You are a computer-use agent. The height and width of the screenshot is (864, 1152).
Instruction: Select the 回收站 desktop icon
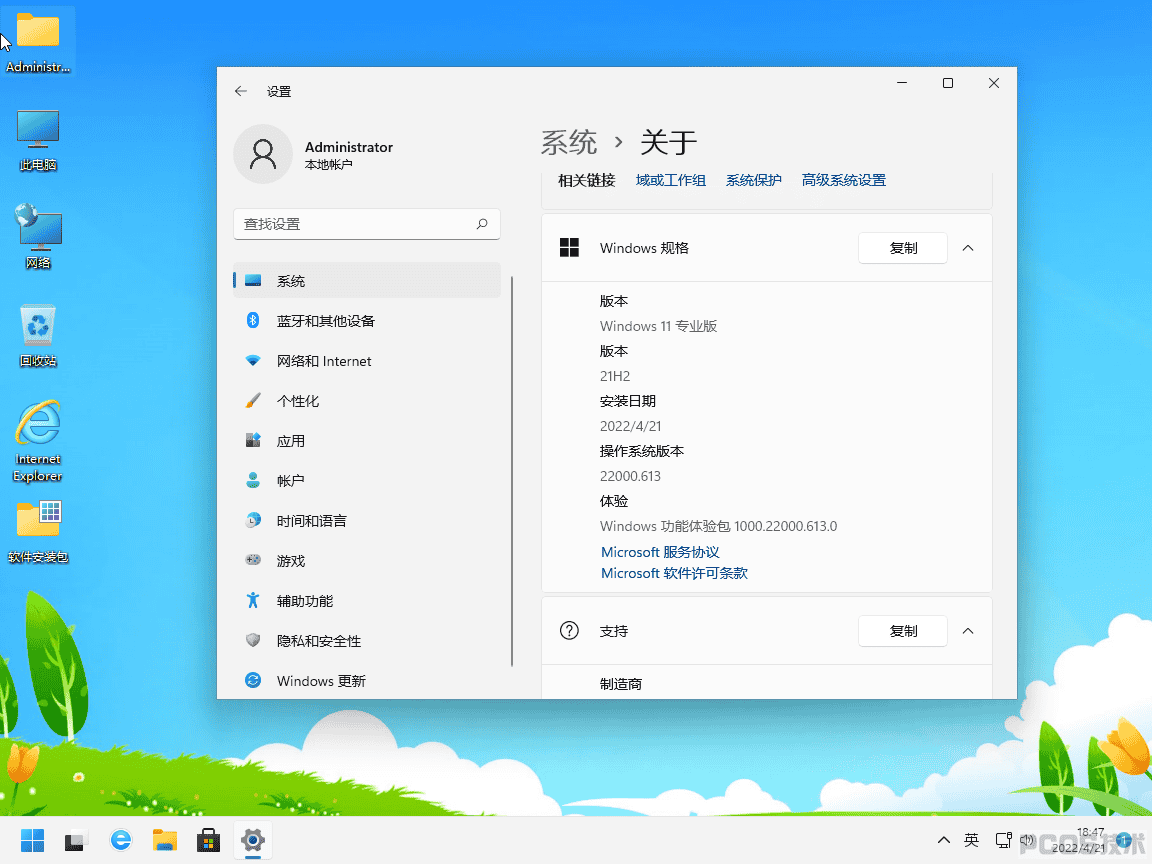coord(38,335)
